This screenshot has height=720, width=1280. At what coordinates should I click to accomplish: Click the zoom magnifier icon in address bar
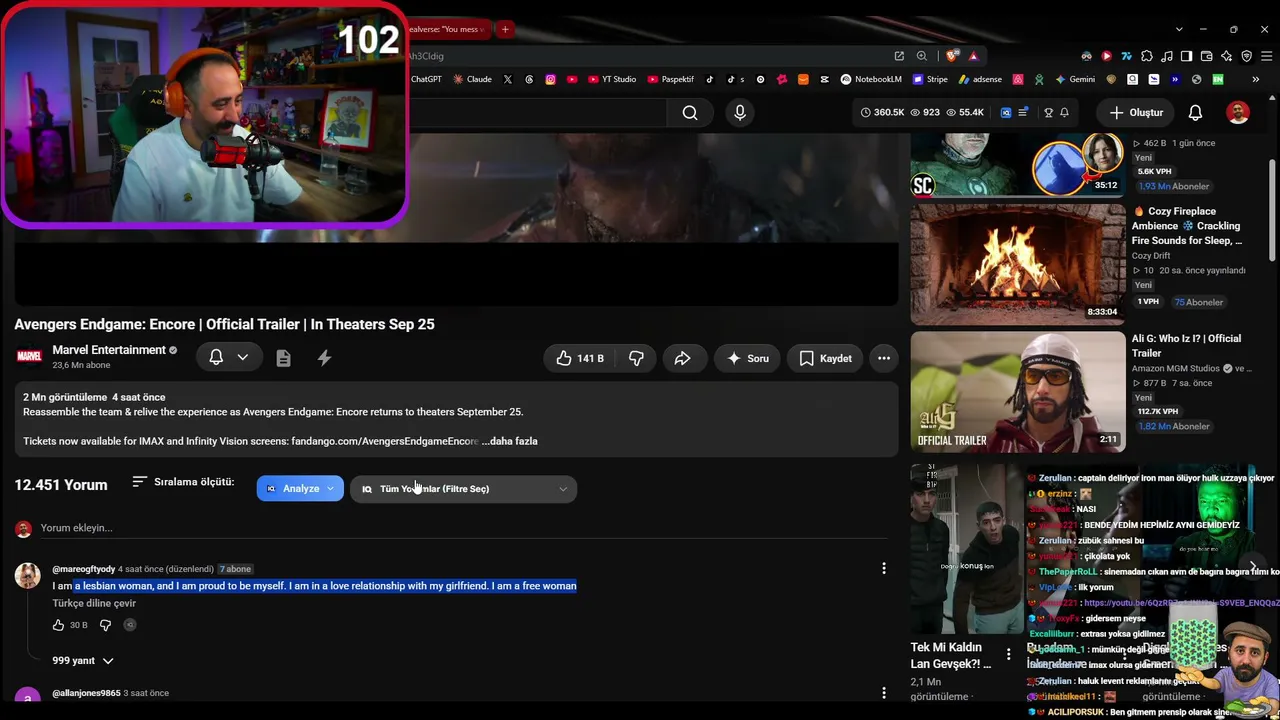pos(922,56)
